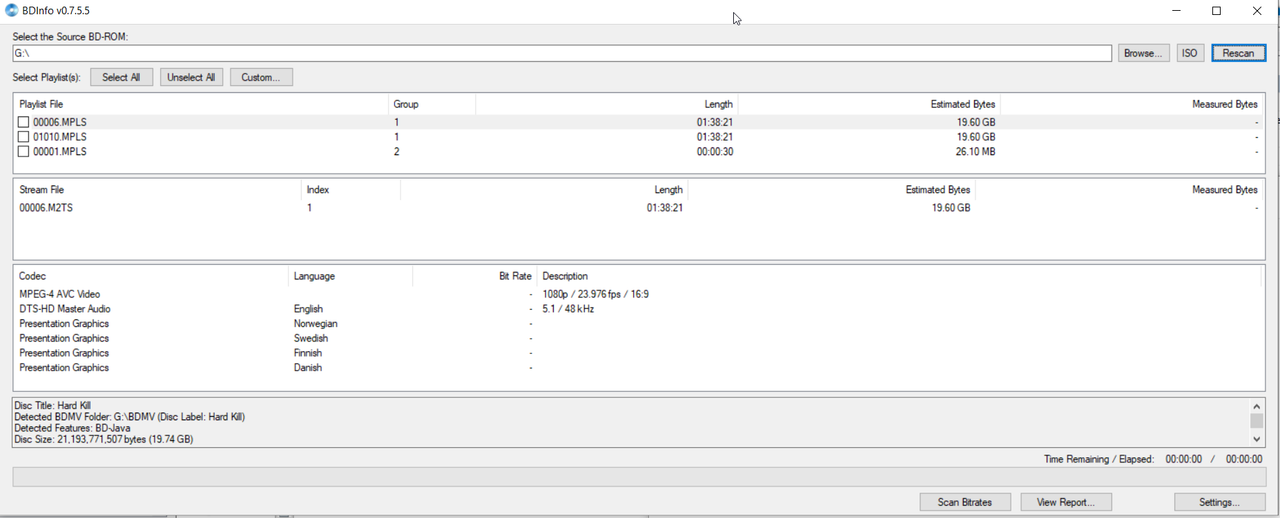Viewport: 1280px width, 518px height.
Task: Select the 00001.MPLS playlist name
Action: click(x=60, y=152)
